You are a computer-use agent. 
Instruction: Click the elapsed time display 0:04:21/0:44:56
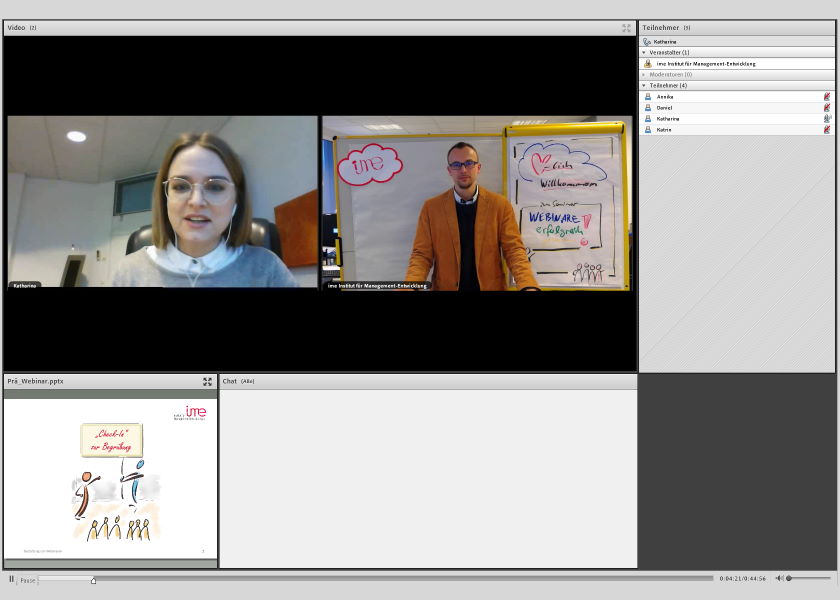tap(742, 579)
